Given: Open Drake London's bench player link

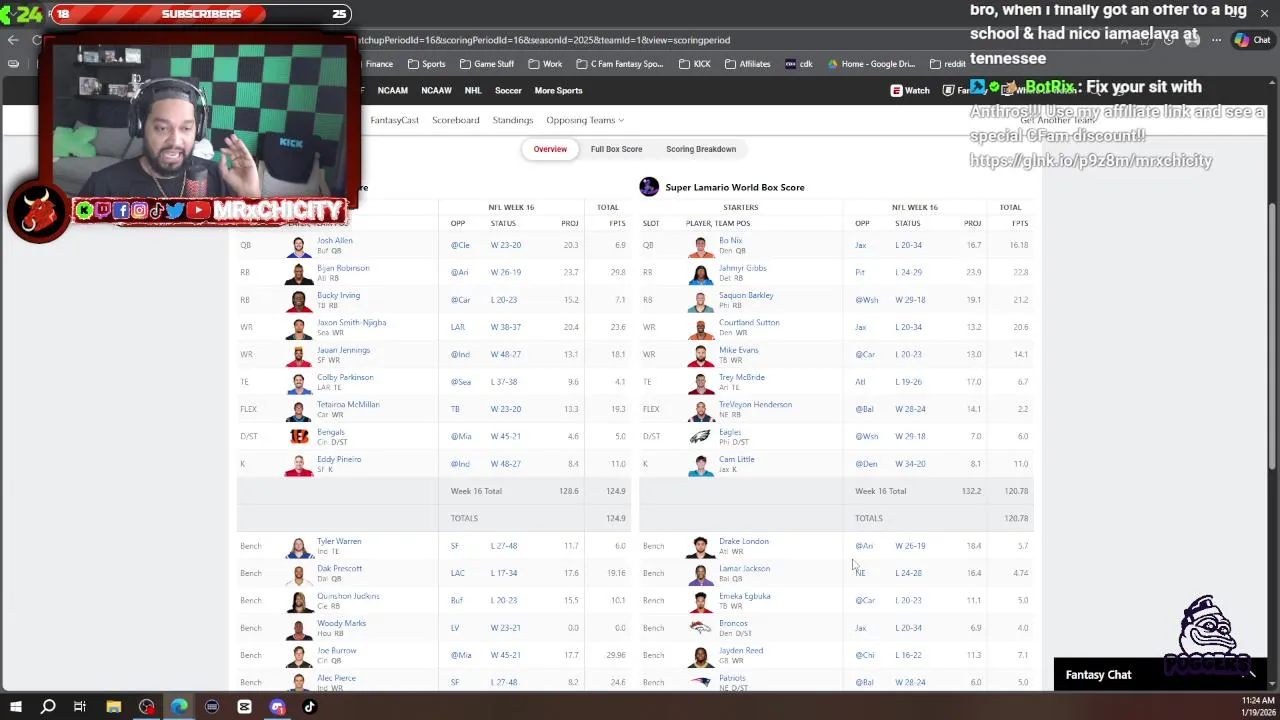Looking at the screenshot, I should 744,541.
